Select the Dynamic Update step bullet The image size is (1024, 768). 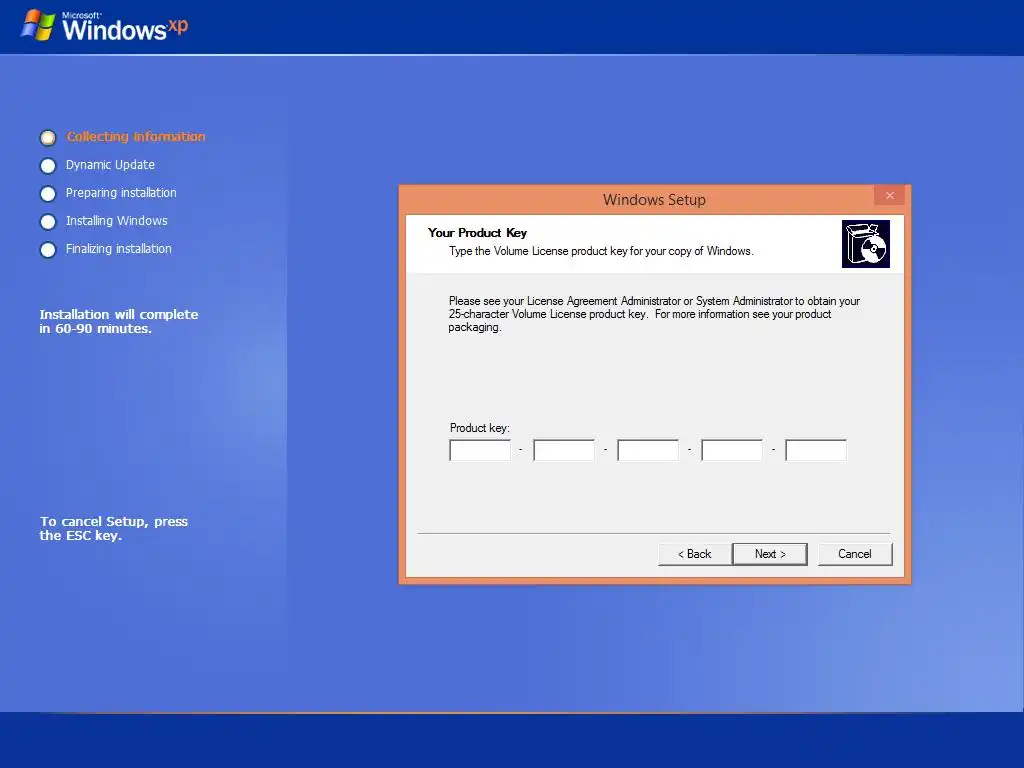(48, 166)
